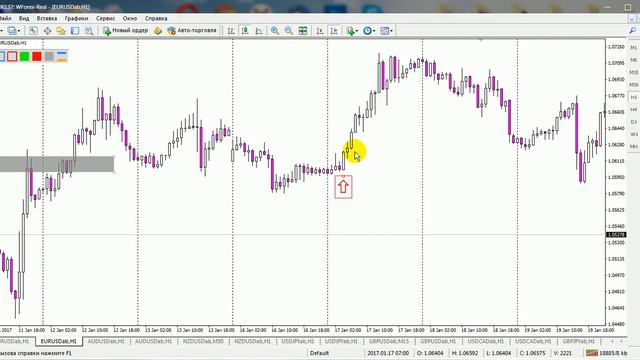The image size is (640, 360).
Task: Select the MN timeframe
Action: click(x=633, y=146)
